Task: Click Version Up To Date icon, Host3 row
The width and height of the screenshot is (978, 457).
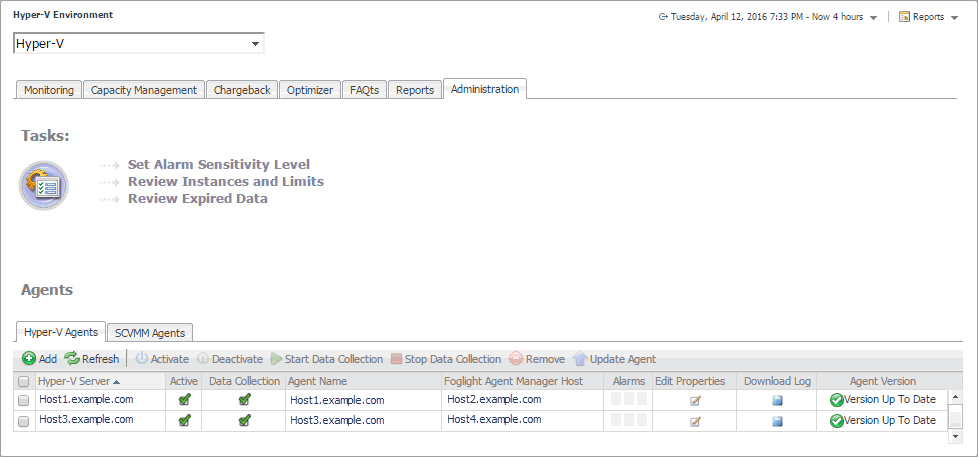Action: click(836, 421)
